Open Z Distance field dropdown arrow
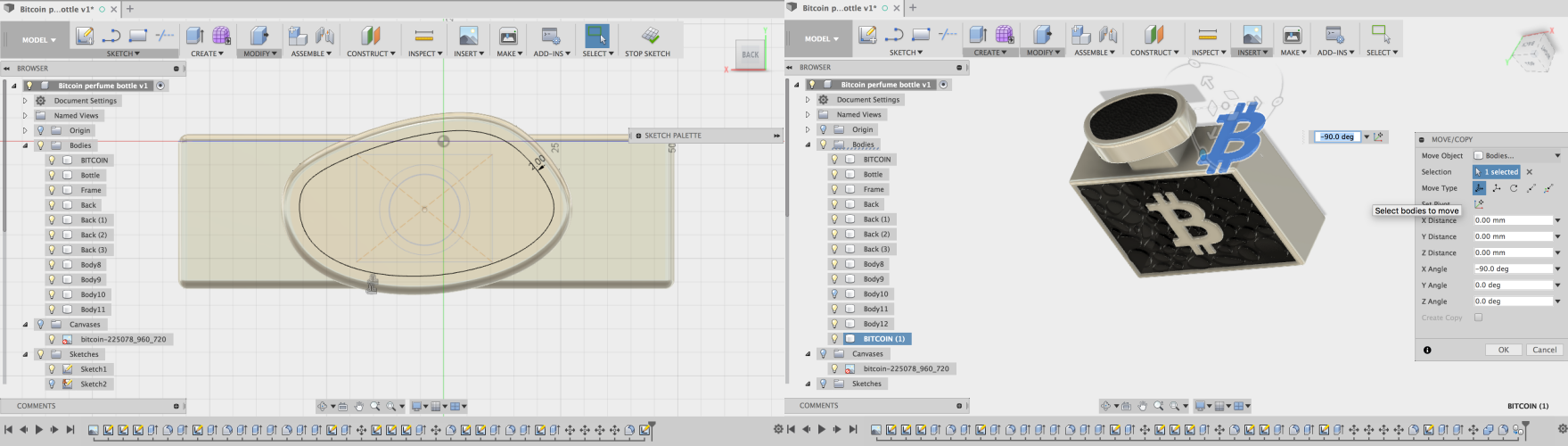 (x=1557, y=252)
